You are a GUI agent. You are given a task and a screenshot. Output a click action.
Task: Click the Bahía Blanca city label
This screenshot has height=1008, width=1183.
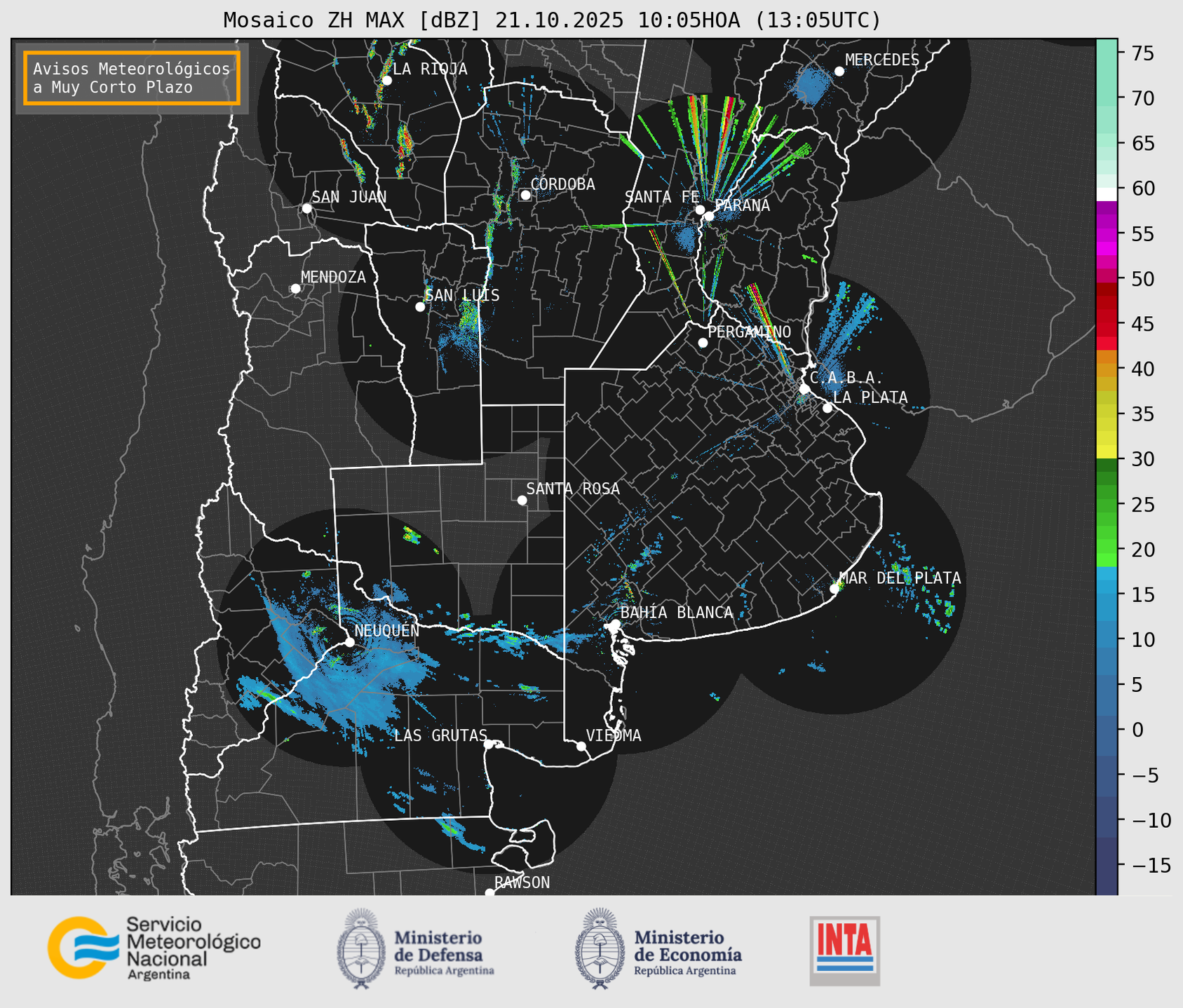676,613
